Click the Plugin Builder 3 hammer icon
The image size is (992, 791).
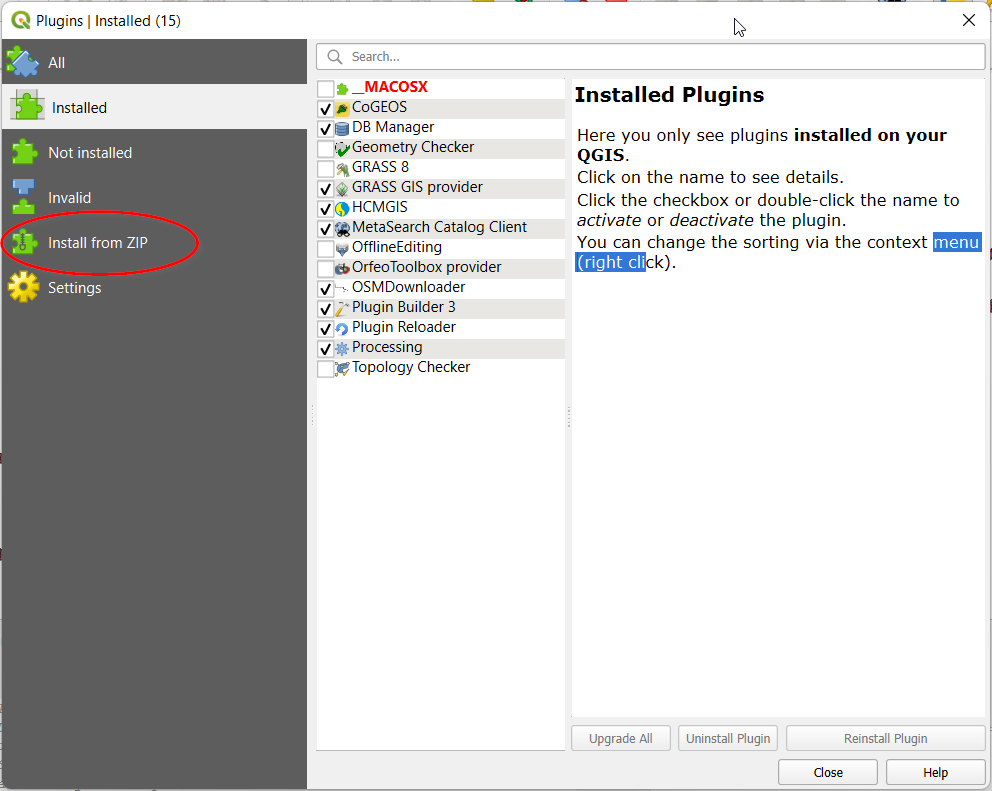pyautogui.click(x=342, y=309)
